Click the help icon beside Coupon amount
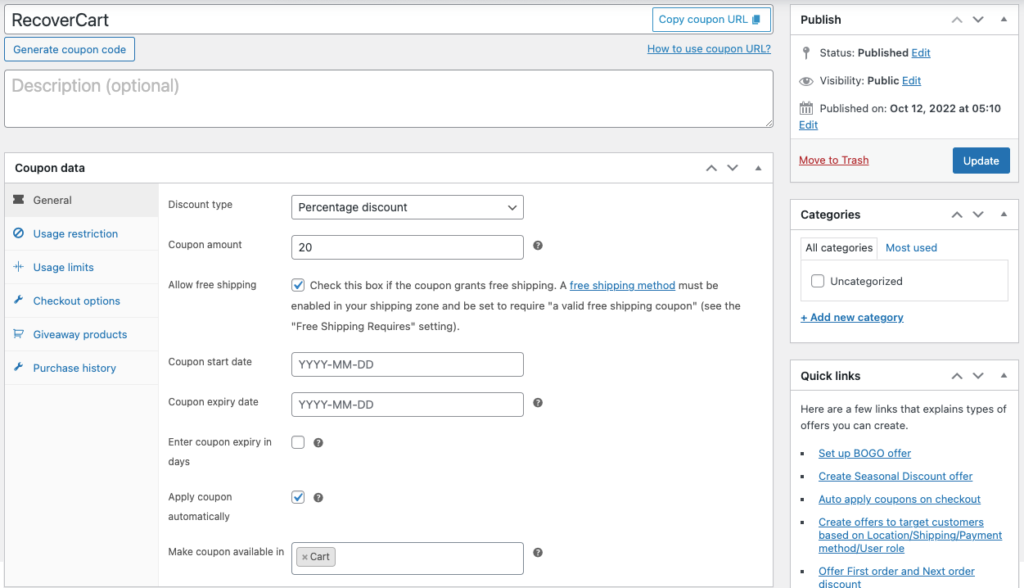Screen dimensions: 1024x588 [x=537, y=246]
